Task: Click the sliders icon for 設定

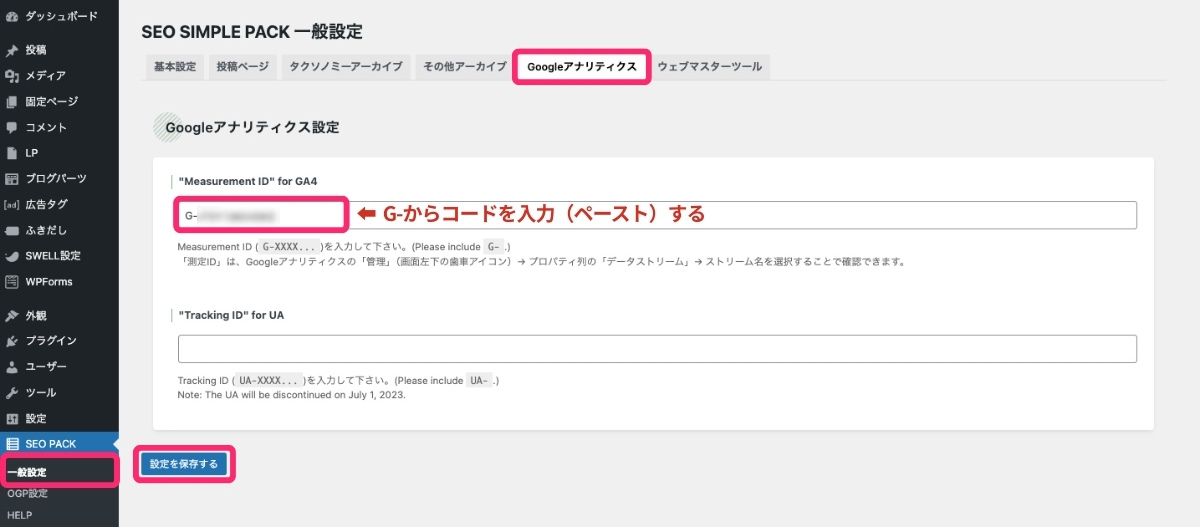Action: tap(12, 419)
